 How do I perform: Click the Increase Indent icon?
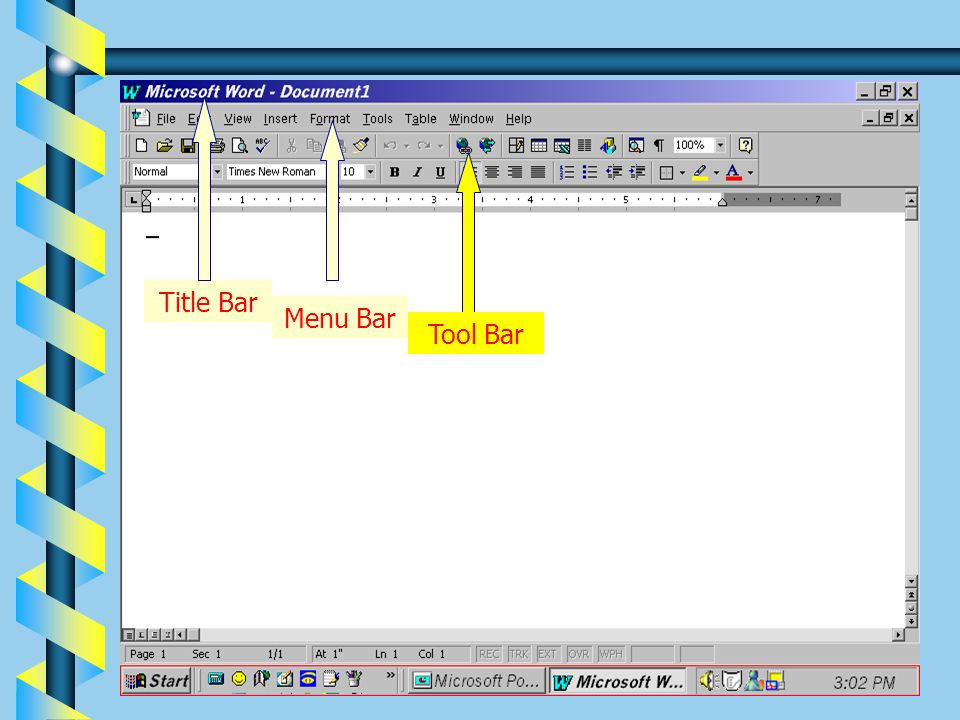637,172
